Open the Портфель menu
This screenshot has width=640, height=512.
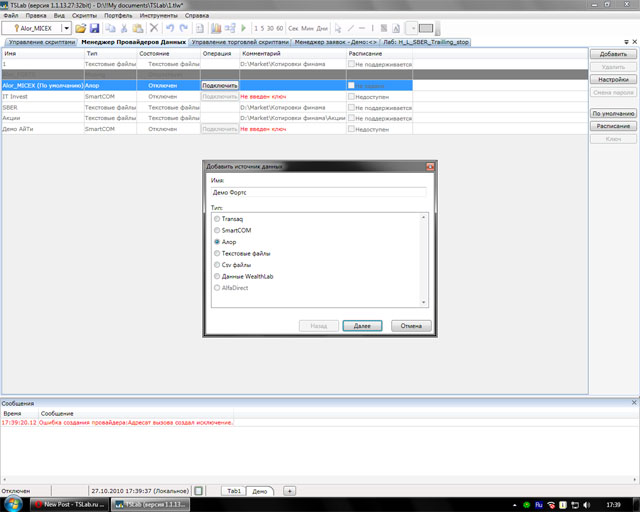(x=118, y=16)
